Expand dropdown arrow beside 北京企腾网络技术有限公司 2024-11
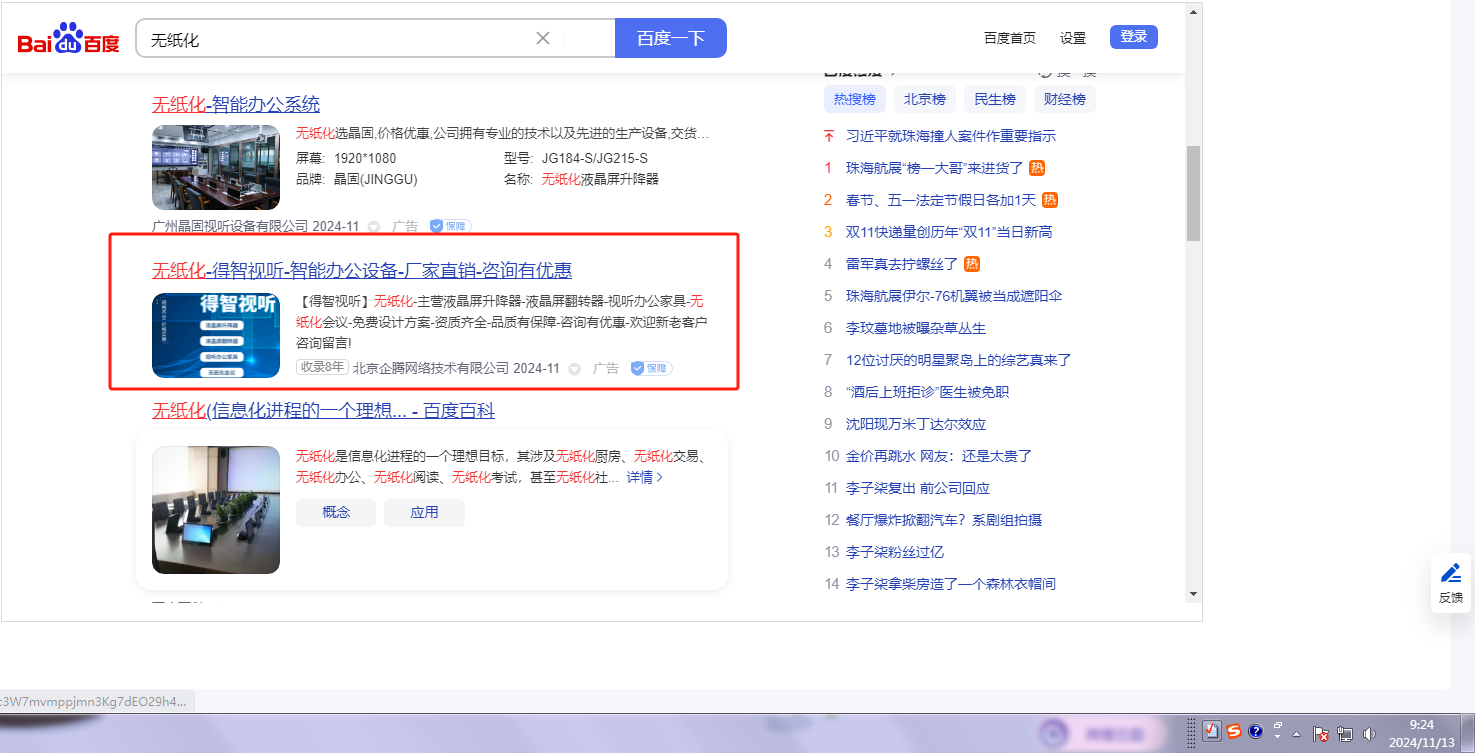 574,368
